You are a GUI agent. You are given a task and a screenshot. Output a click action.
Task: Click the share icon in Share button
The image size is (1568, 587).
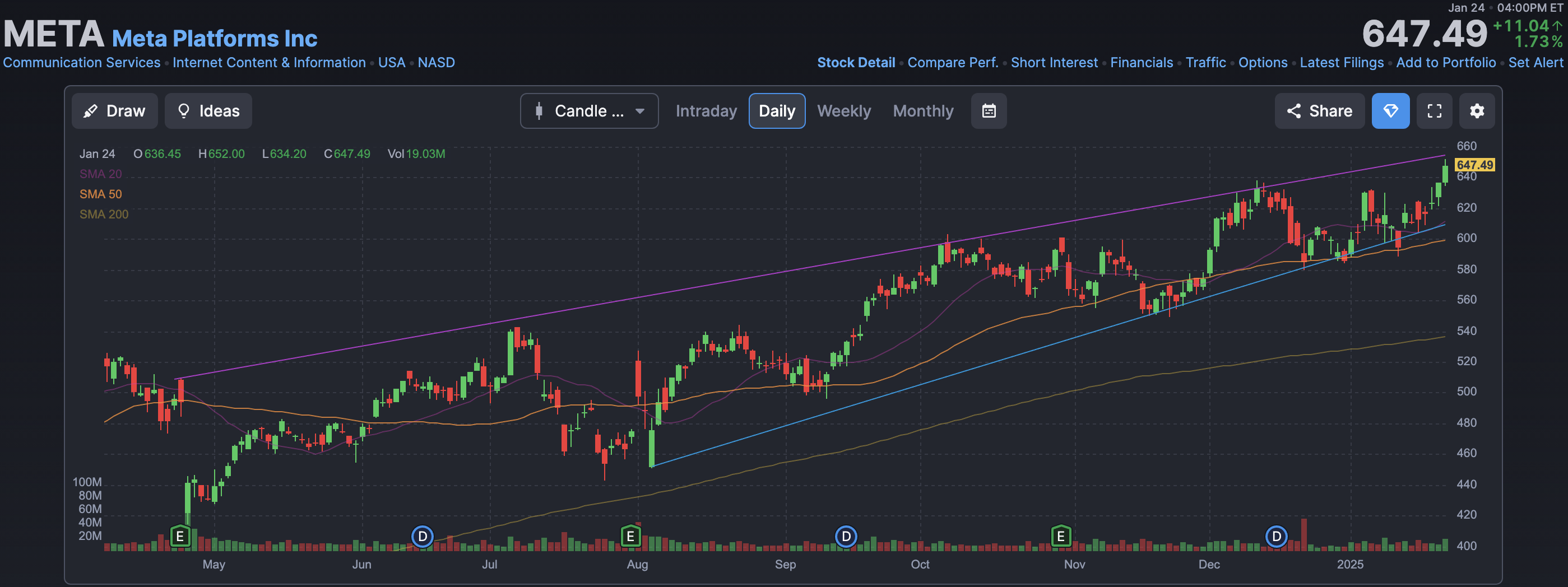click(1293, 111)
